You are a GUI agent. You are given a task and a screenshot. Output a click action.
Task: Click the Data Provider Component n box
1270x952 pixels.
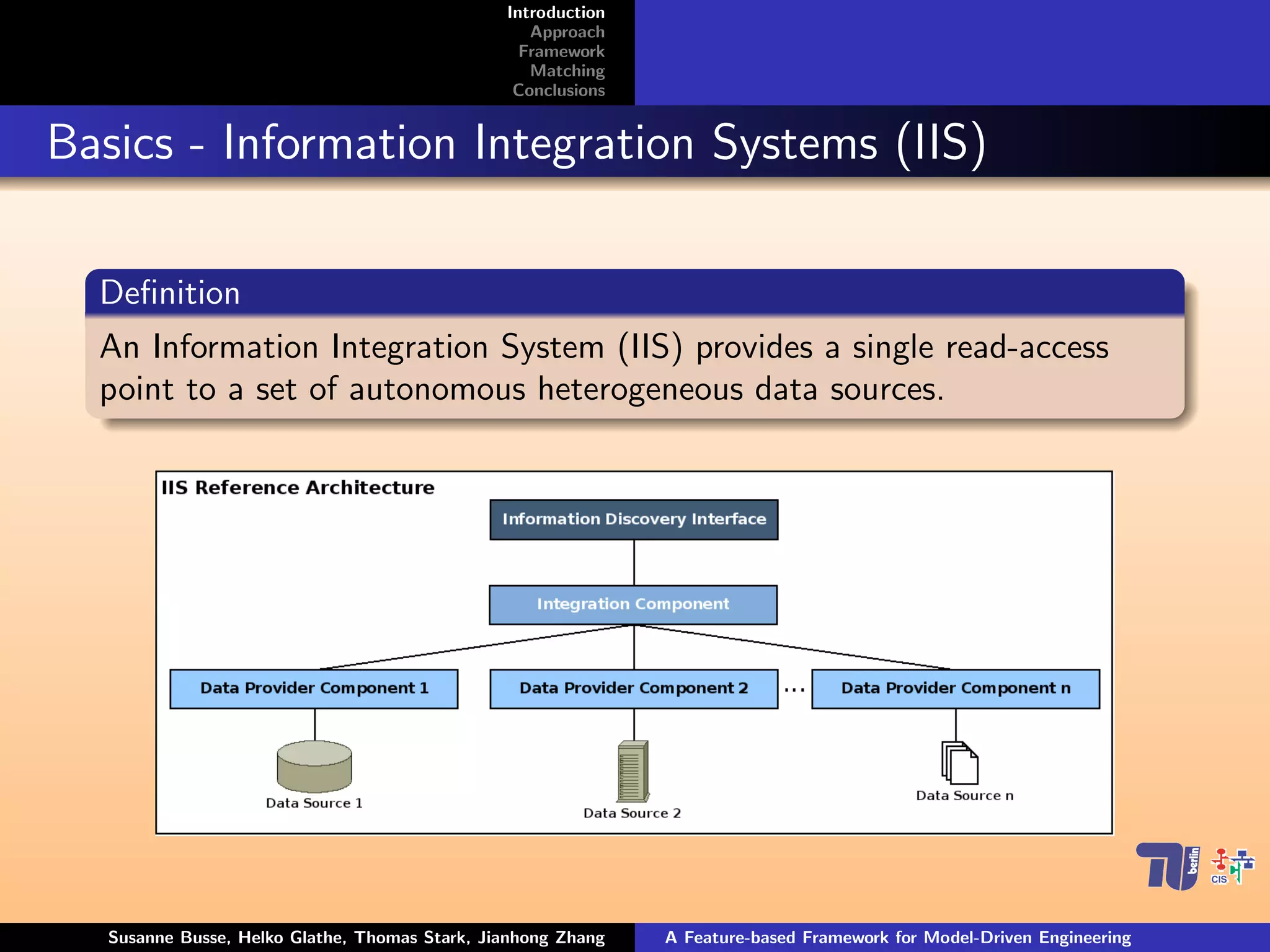956,689
